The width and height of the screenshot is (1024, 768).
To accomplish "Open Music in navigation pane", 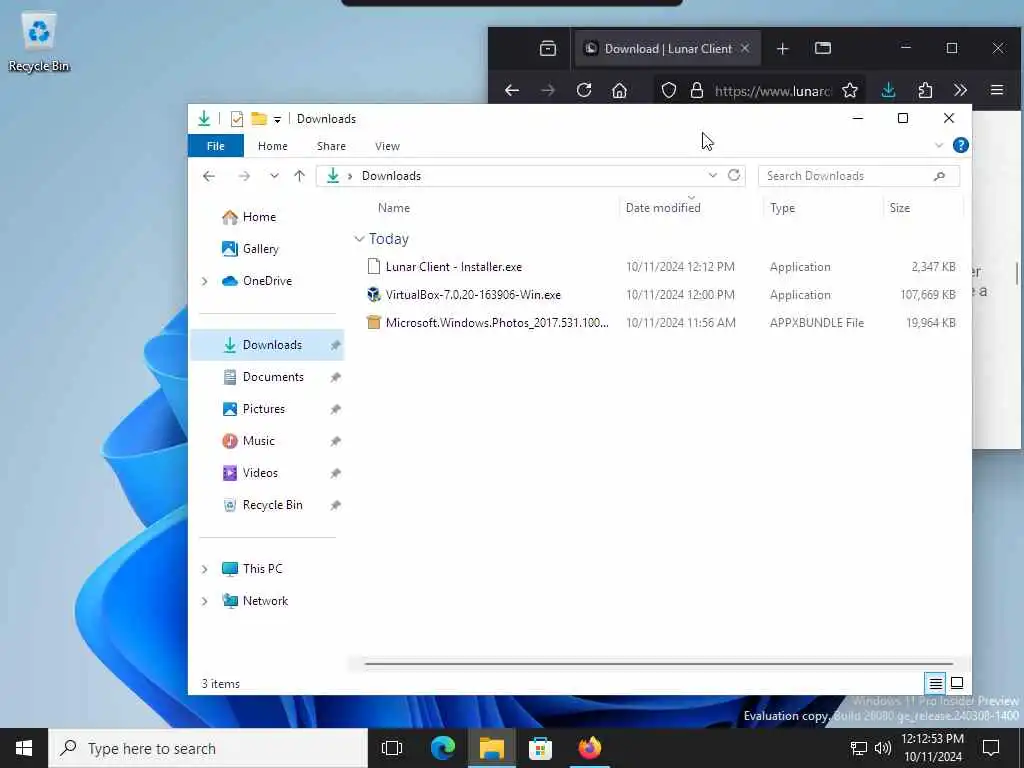I will pyautogui.click(x=258, y=441).
